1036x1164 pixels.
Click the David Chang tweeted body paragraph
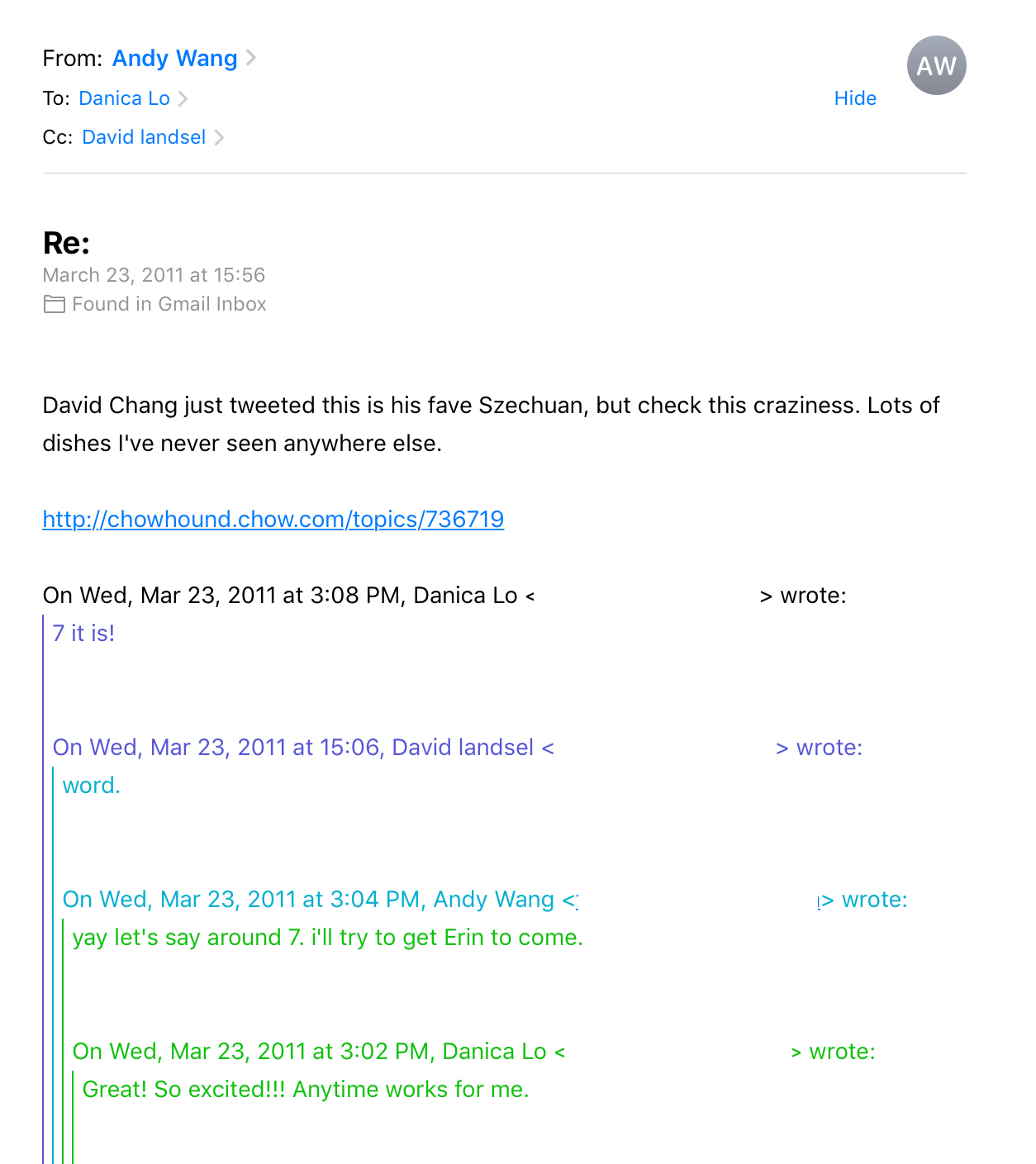coord(491,424)
